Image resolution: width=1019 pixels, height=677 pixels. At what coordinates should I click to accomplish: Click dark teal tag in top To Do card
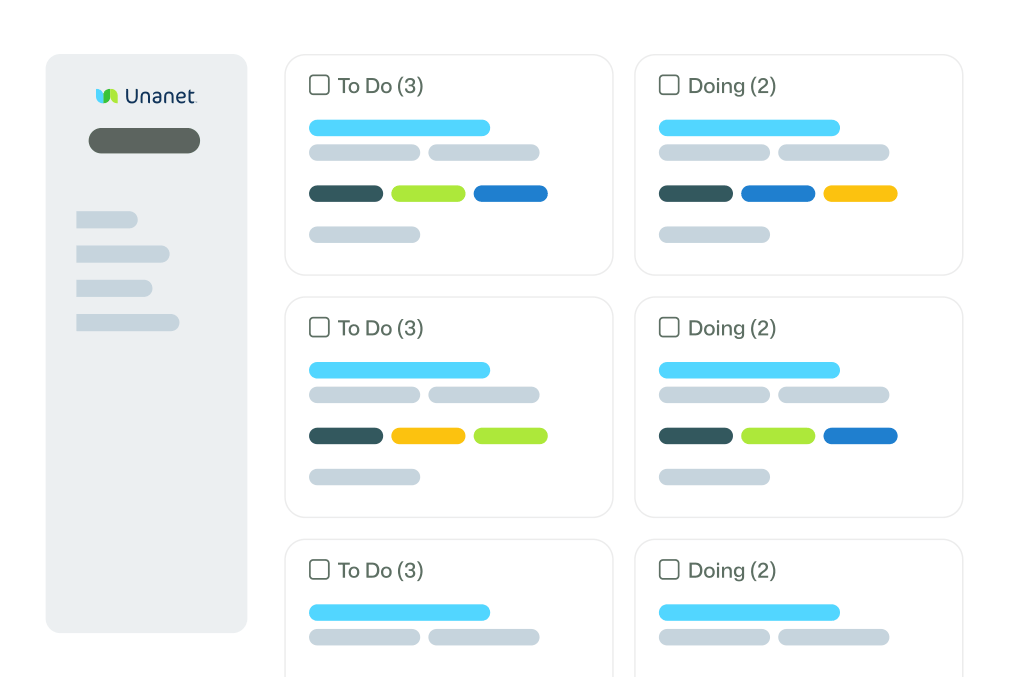pos(346,194)
